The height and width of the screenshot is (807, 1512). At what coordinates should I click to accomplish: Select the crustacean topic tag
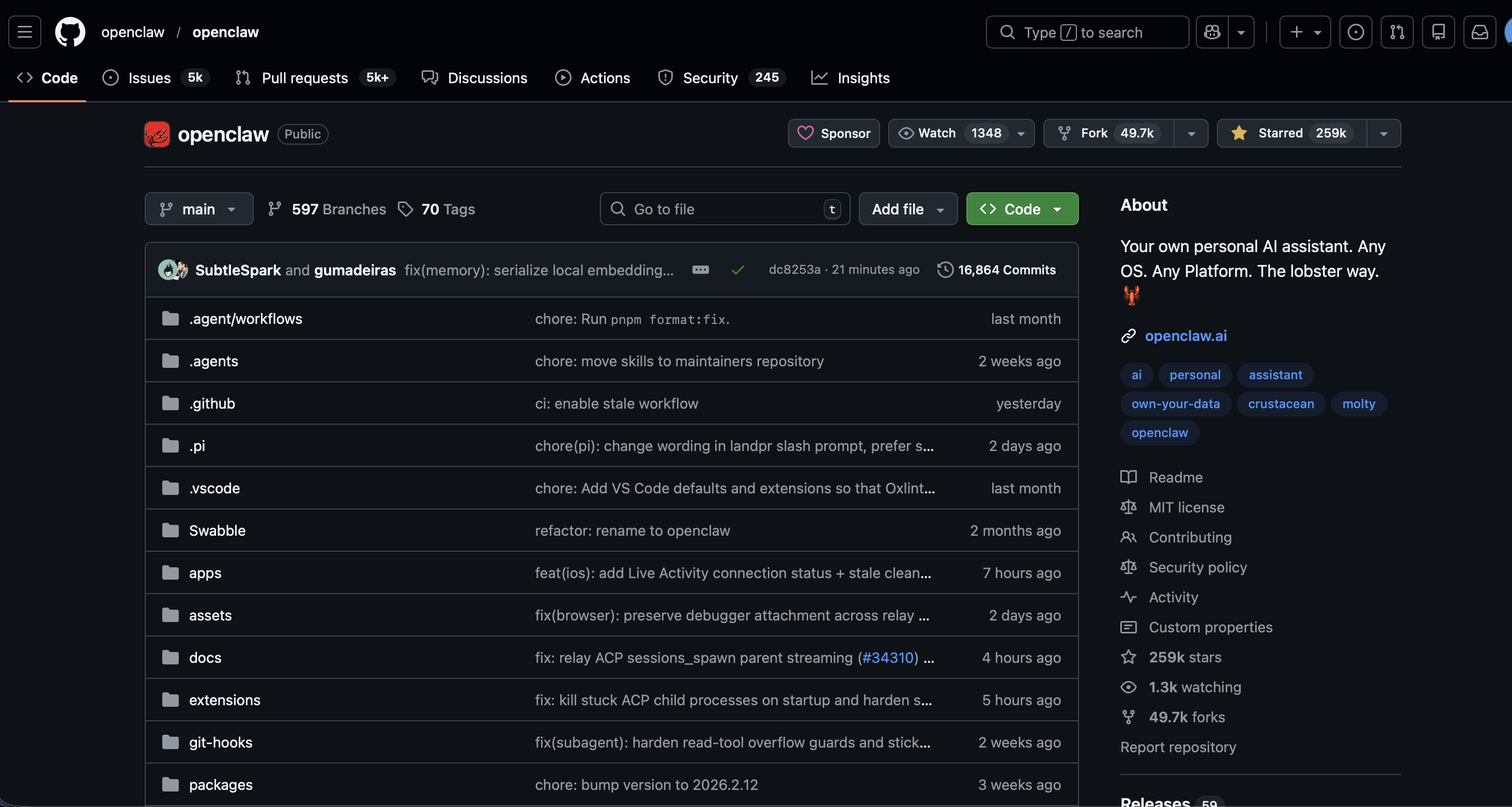pos(1280,404)
